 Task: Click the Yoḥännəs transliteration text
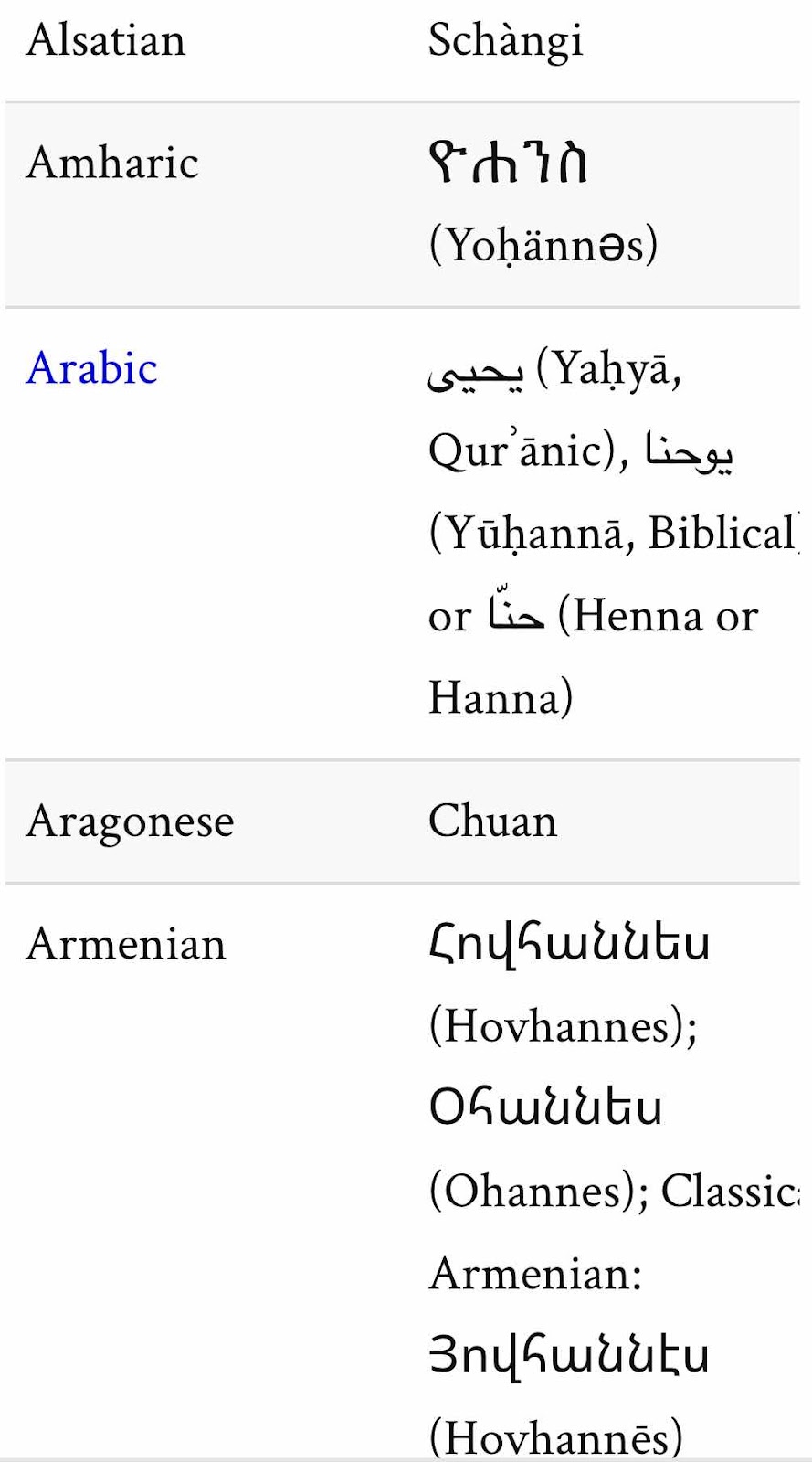click(x=543, y=245)
